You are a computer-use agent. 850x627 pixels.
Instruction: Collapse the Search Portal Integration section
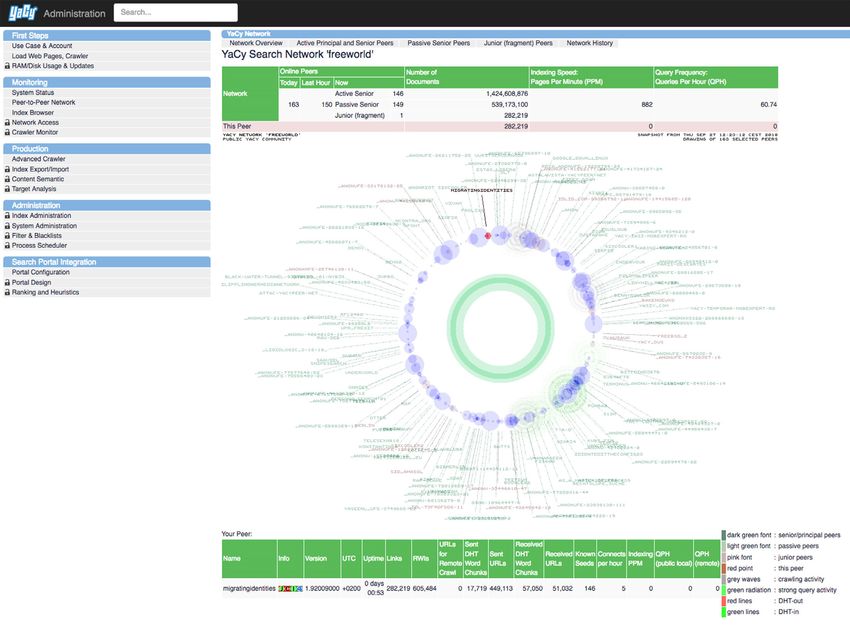click(107, 262)
